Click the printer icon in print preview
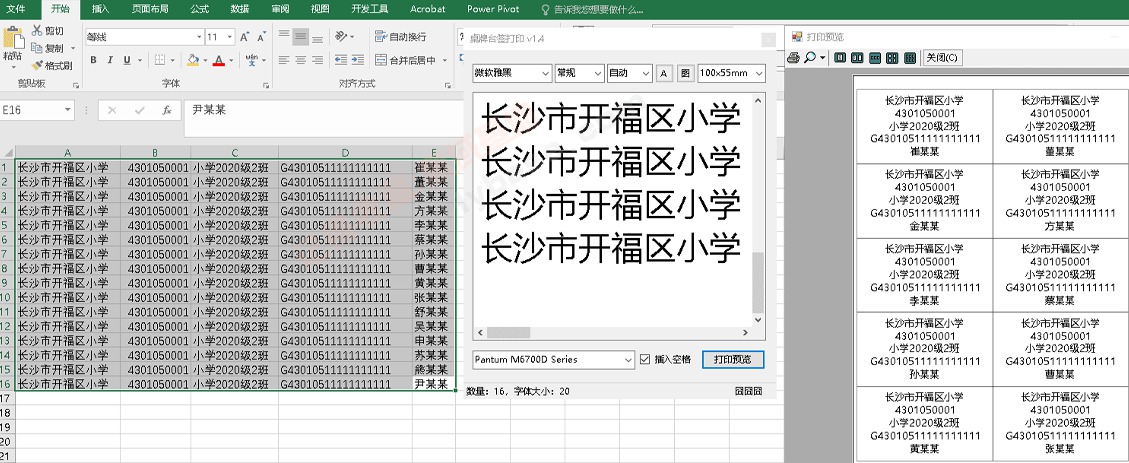Screen dimensions: 1129x463 click(794, 58)
